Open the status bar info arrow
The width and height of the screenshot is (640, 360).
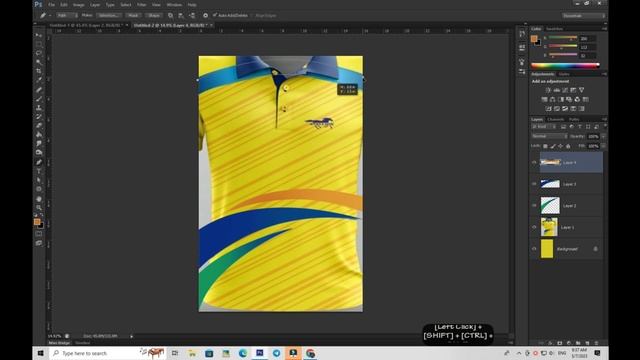click(131, 336)
